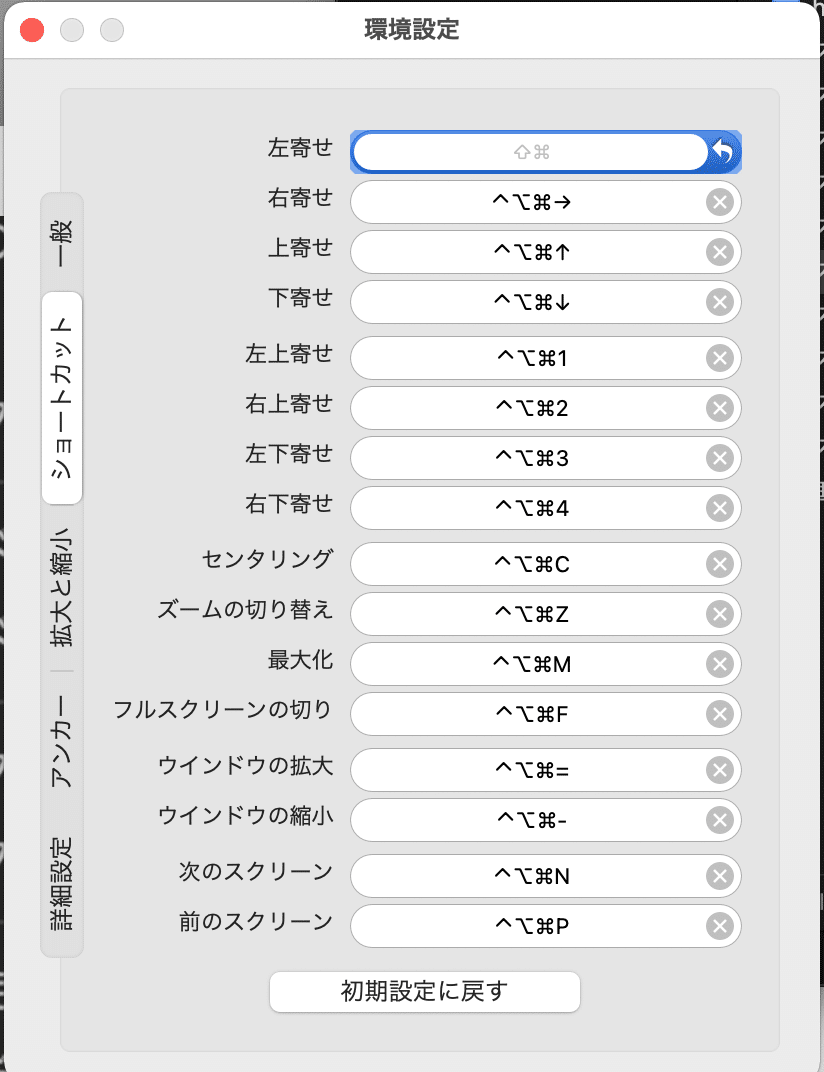Clear the 右下寄せ shortcut
This screenshot has width=824, height=1072.
(719, 508)
